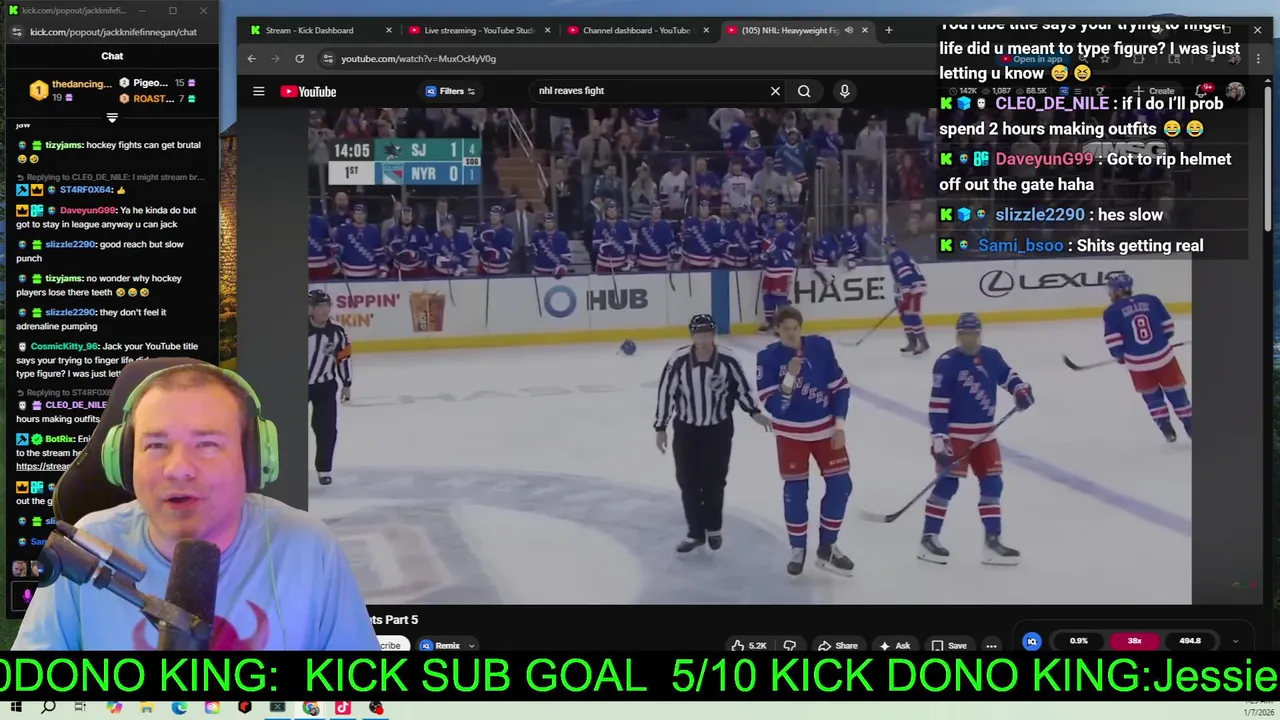The width and height of the screenshot is (1280, 720).
Task: Collapse the Kick chat leaderboard handle
Action: click(112, 117)
